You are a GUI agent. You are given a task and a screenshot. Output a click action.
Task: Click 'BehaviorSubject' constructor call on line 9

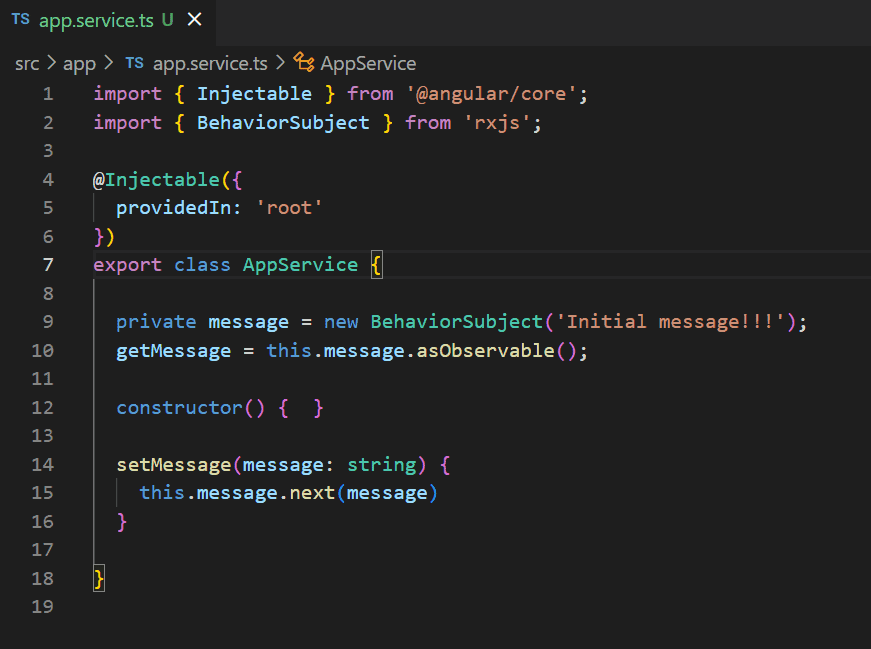[x=457, y=322]
